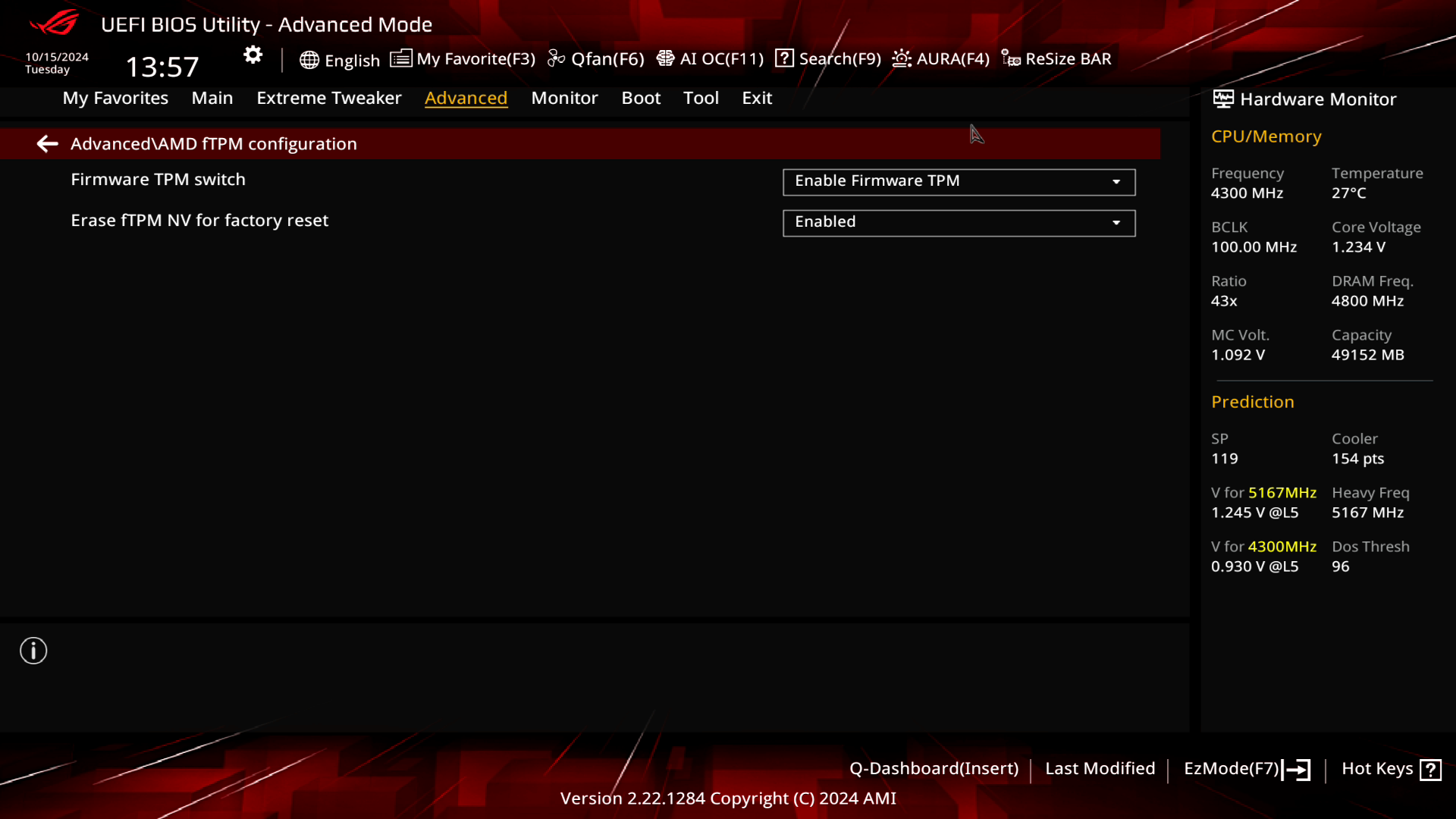1456x819 pixels.
Task: Expand Erase fTPM NV dropdown
Action: tap(1116, 221)
